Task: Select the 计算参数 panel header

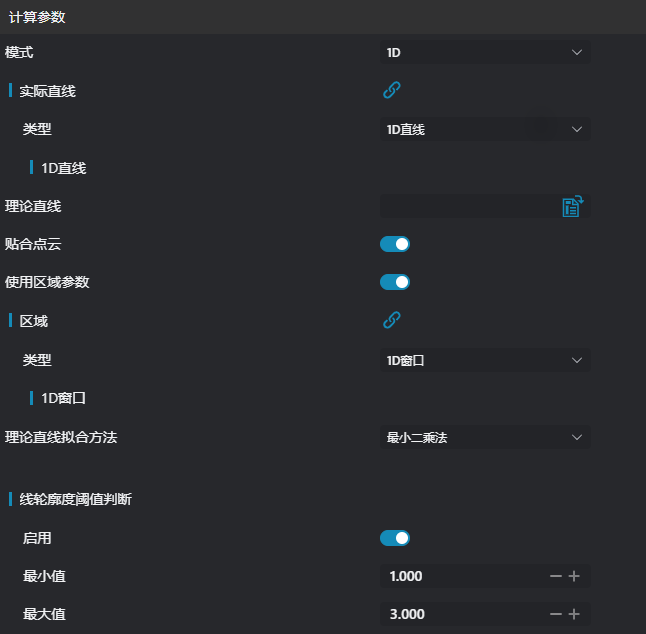Action: tap(39, 17)
